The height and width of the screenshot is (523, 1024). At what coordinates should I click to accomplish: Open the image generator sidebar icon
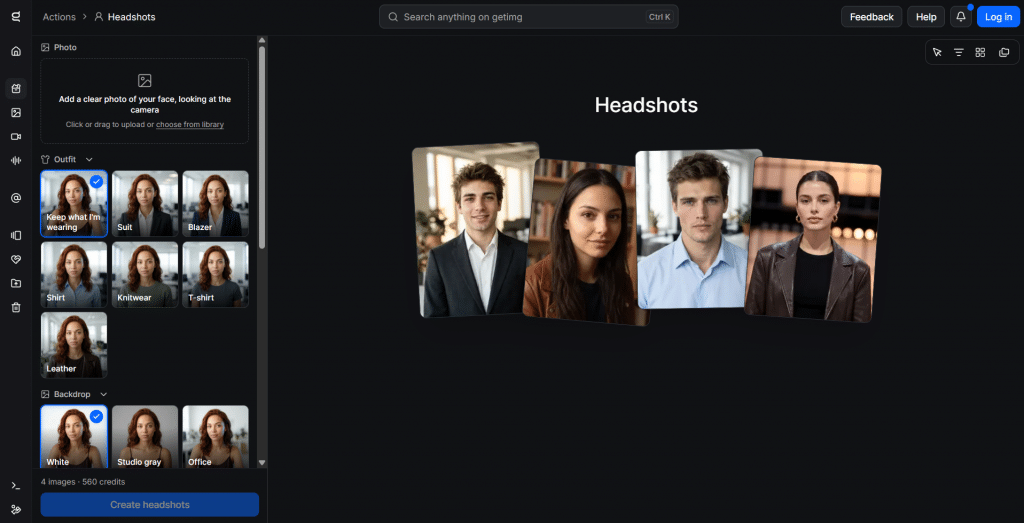tap(16, 113)
